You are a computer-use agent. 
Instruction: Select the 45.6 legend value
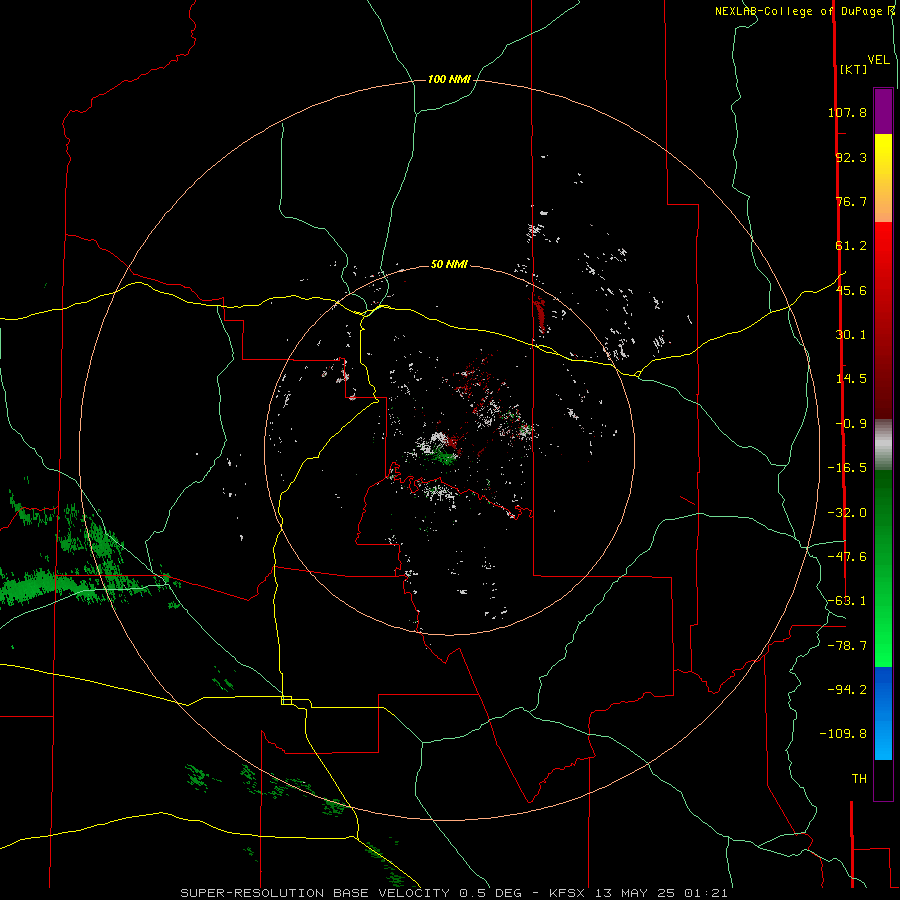(x=851, y=290)
